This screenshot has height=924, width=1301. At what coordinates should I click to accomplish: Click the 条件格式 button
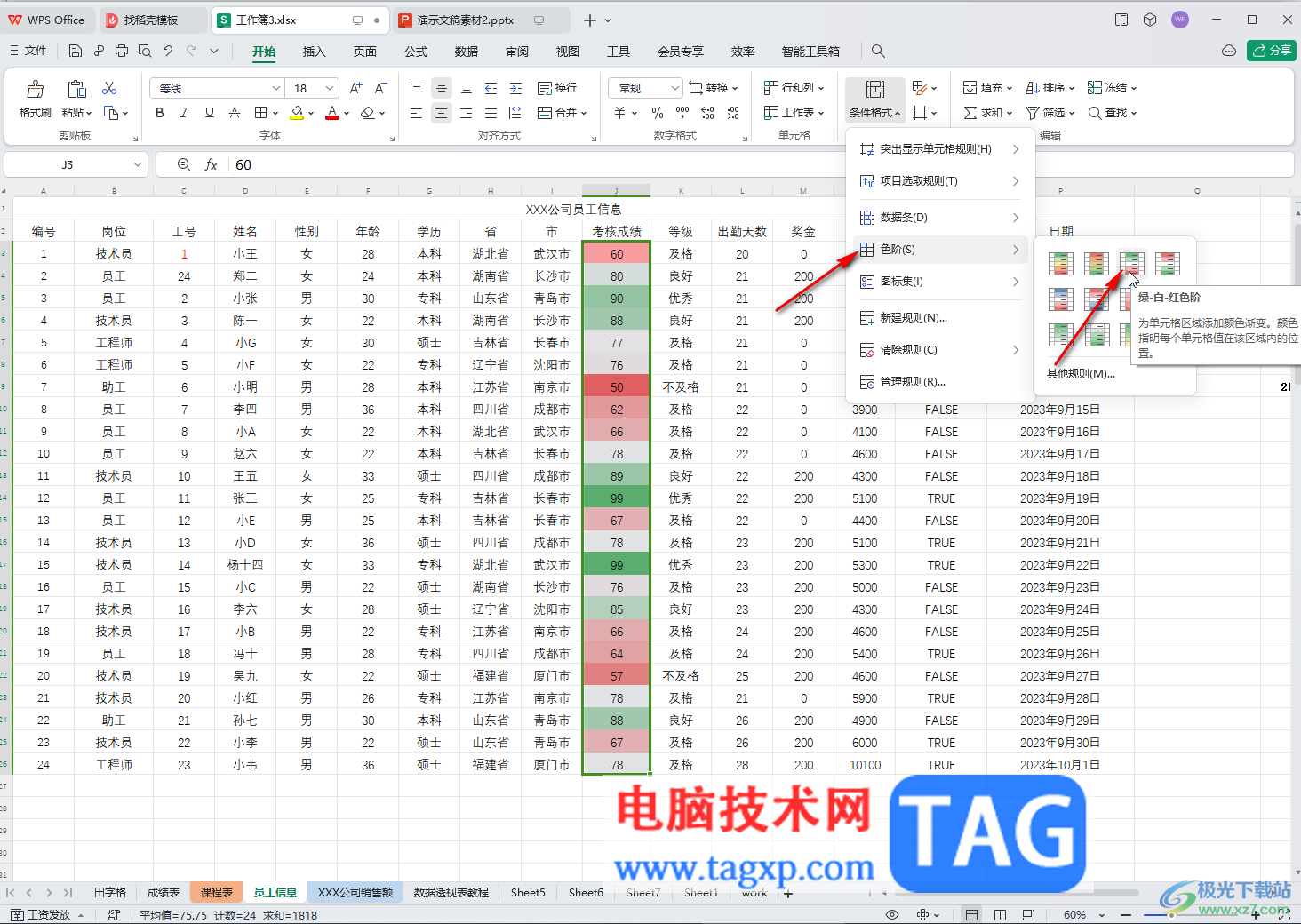click(874, 100)
